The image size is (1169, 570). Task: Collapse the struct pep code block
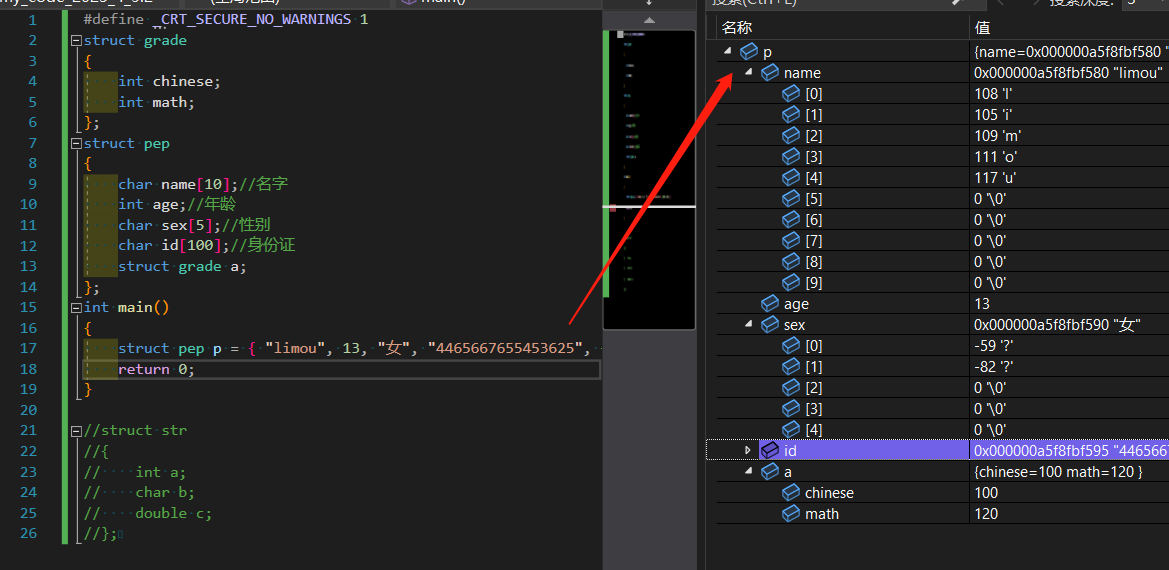77,144
